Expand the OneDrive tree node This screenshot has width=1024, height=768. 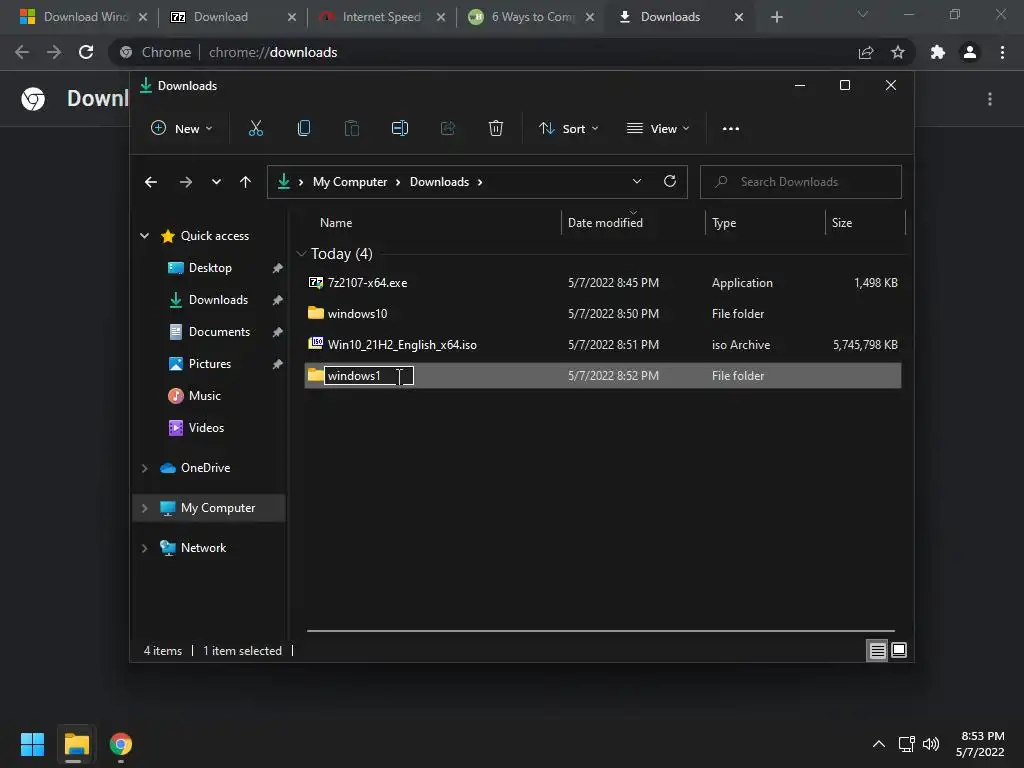tap(144, 468)
